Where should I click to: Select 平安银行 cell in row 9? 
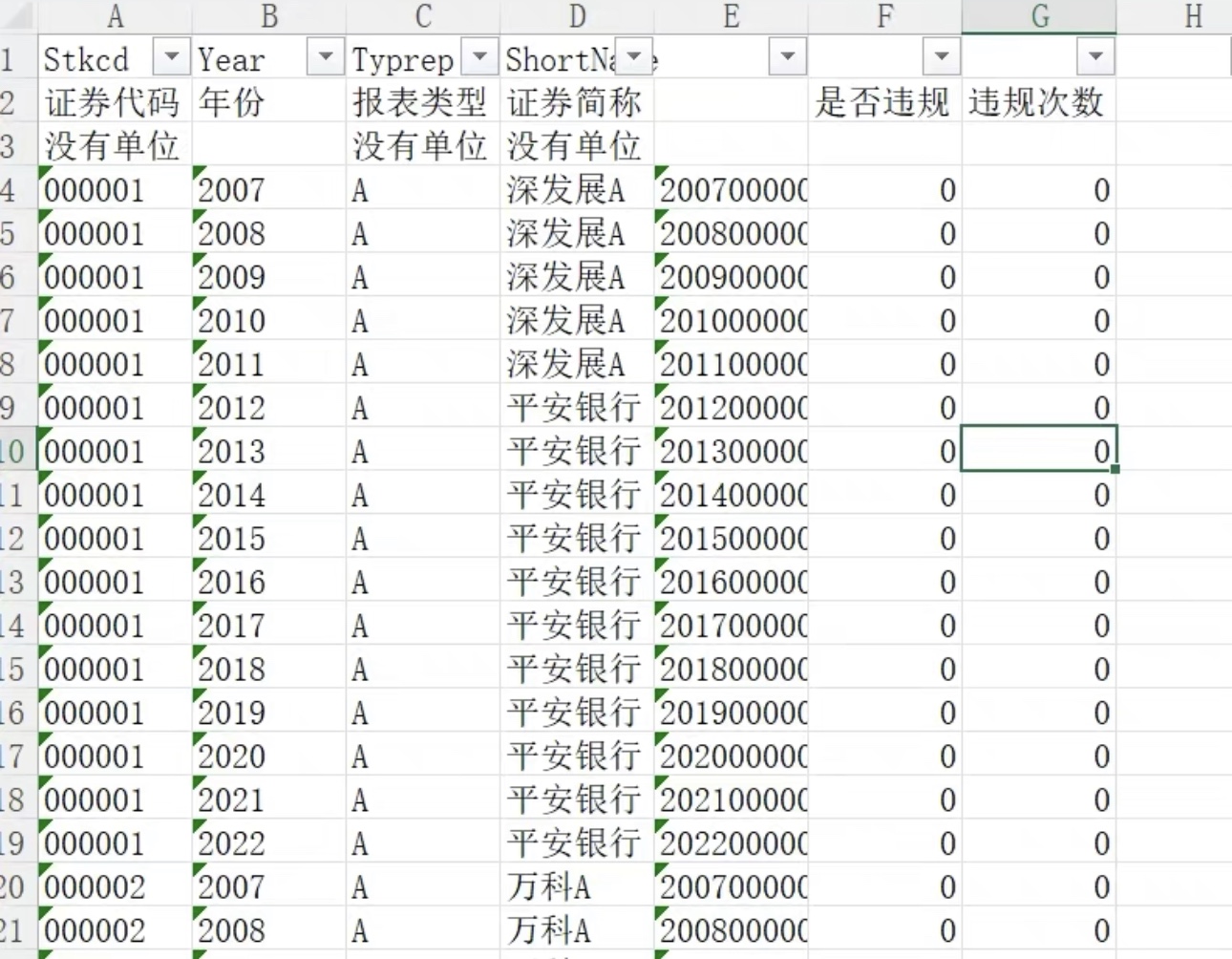coord(577,407)
